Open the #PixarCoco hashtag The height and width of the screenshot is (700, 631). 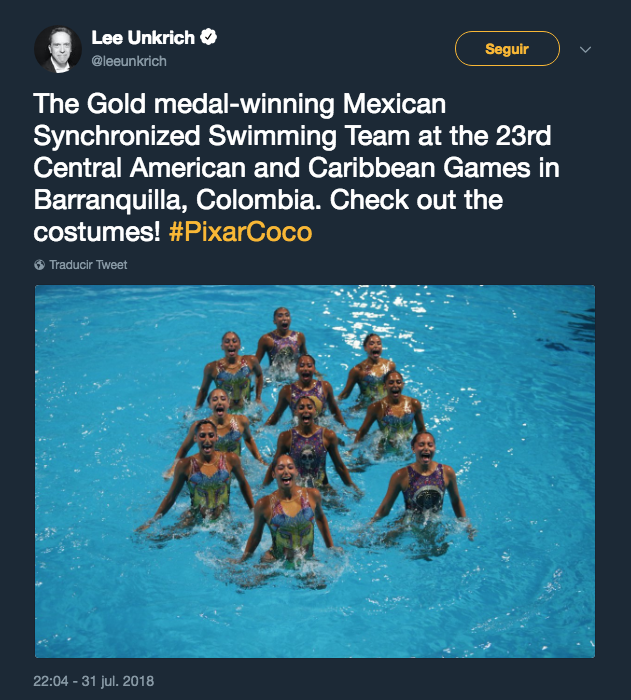tap(240, 232)
